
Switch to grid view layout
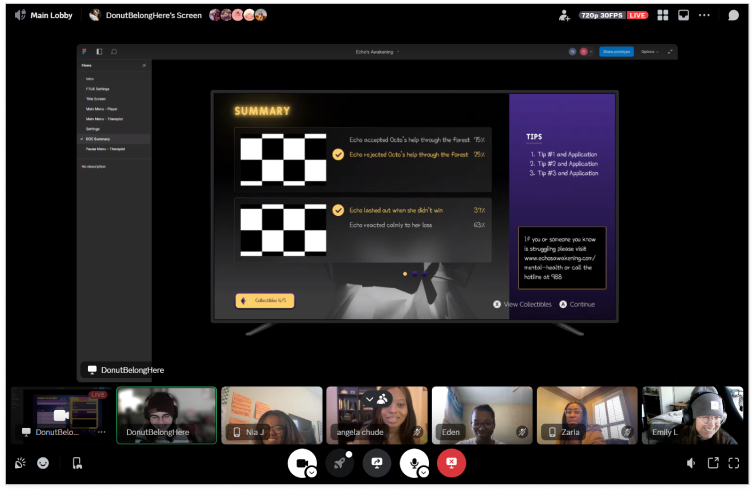[x=663, y=15]
